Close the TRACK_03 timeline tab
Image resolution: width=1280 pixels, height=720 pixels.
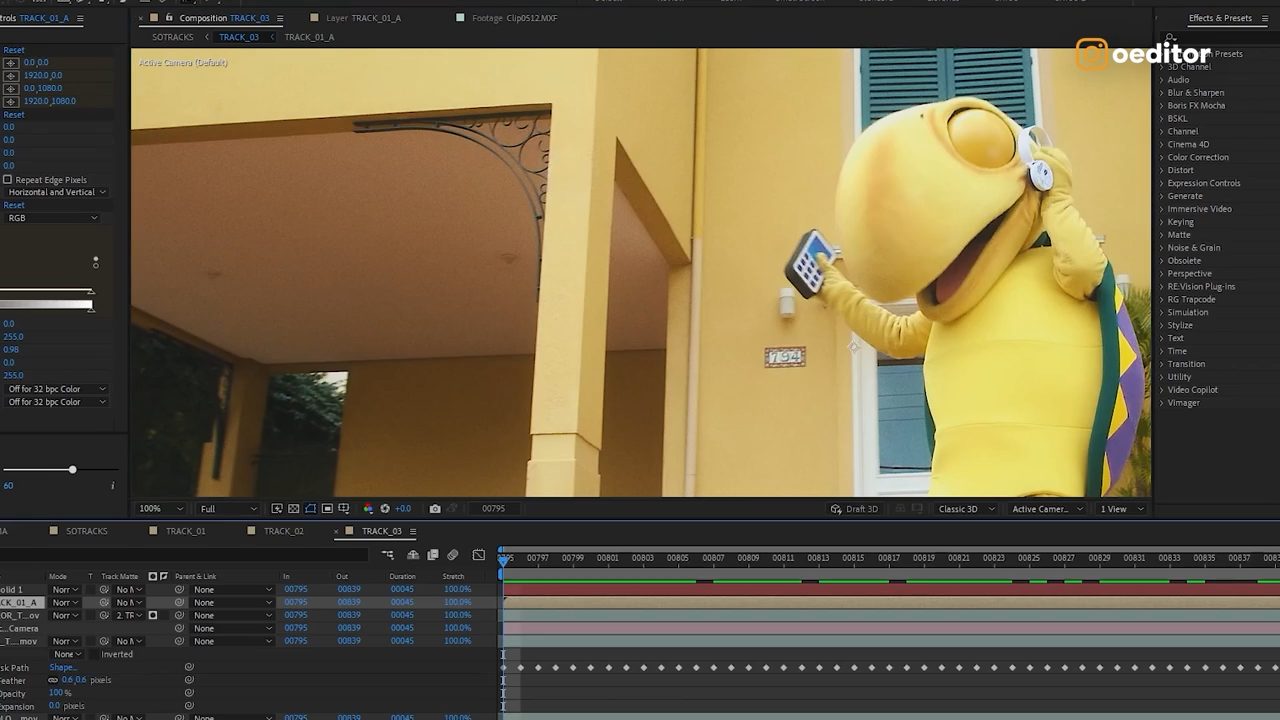pyautogui.click(x=336, y=532)
